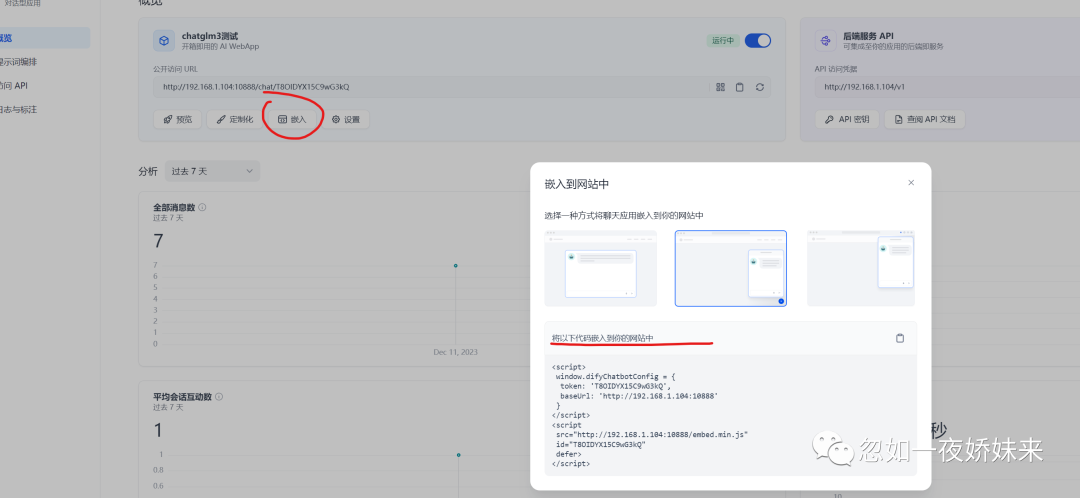Click the 平均会话互动数 data point
The image size is (1080, 498).
(458, 455)
